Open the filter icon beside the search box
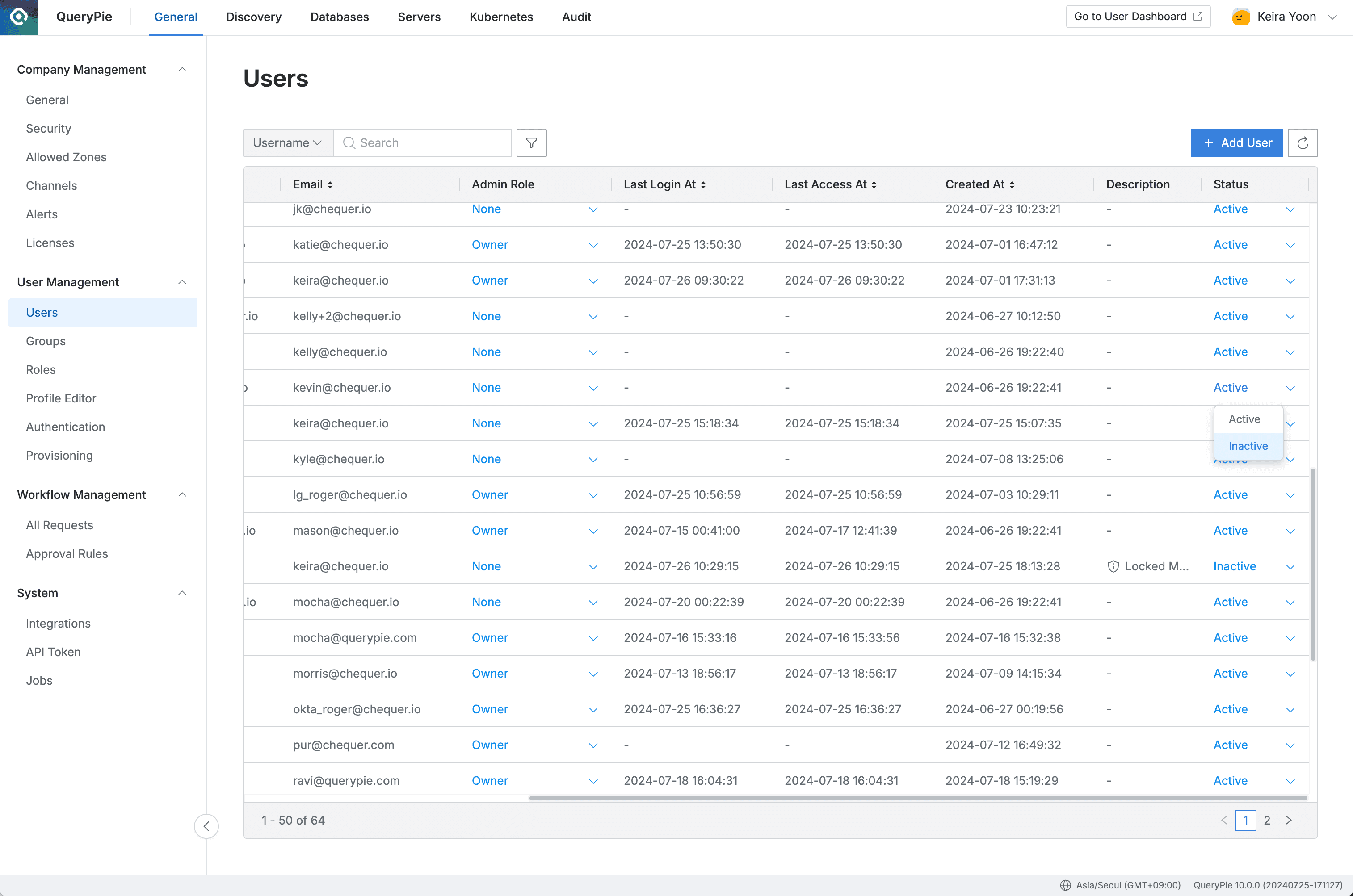This screenshot has width=1353, height=896. pyautogui.click(x=531, y=142)
